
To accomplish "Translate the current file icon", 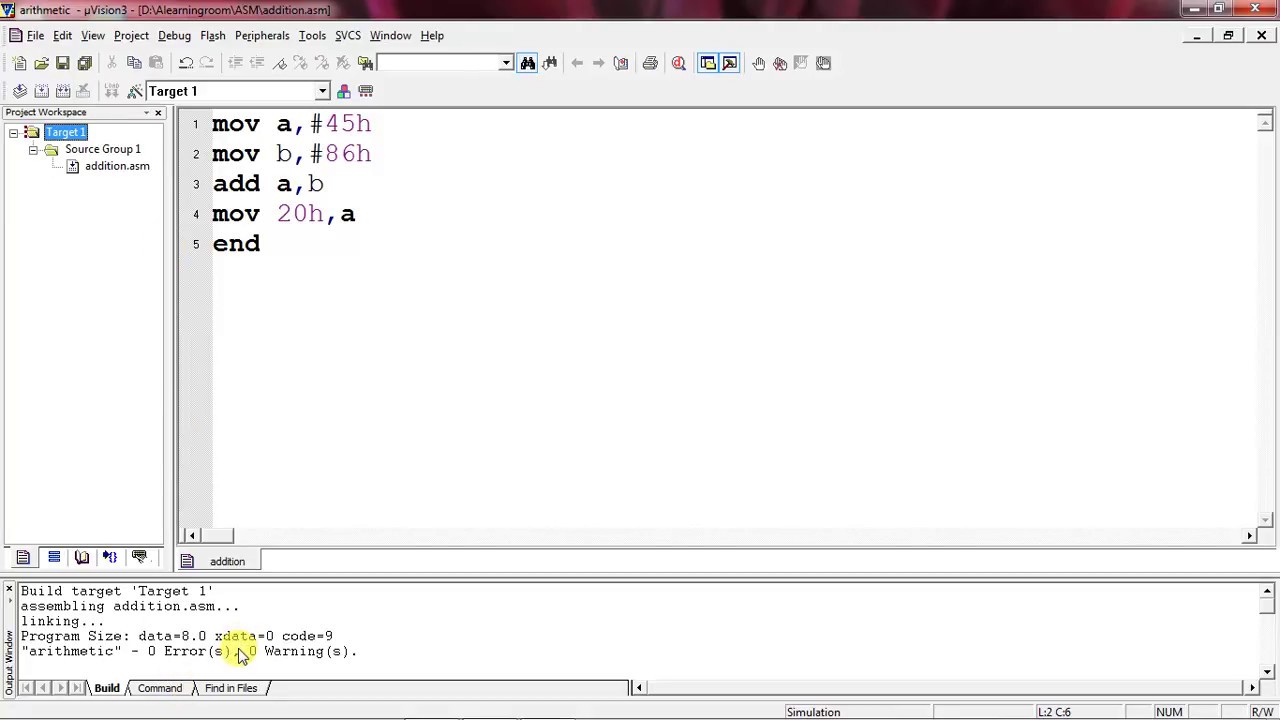I will [x=20, y=91].
